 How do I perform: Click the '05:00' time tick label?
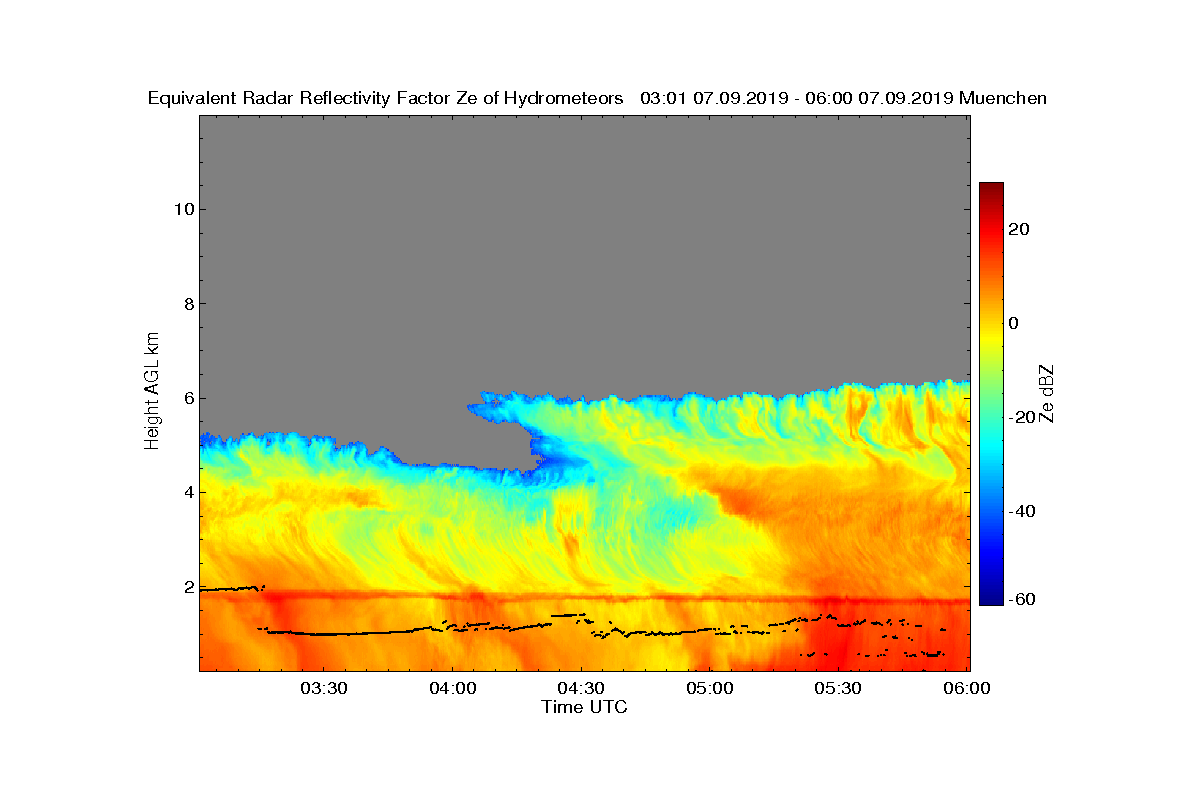pyautogui.click(x=710, y=688)
